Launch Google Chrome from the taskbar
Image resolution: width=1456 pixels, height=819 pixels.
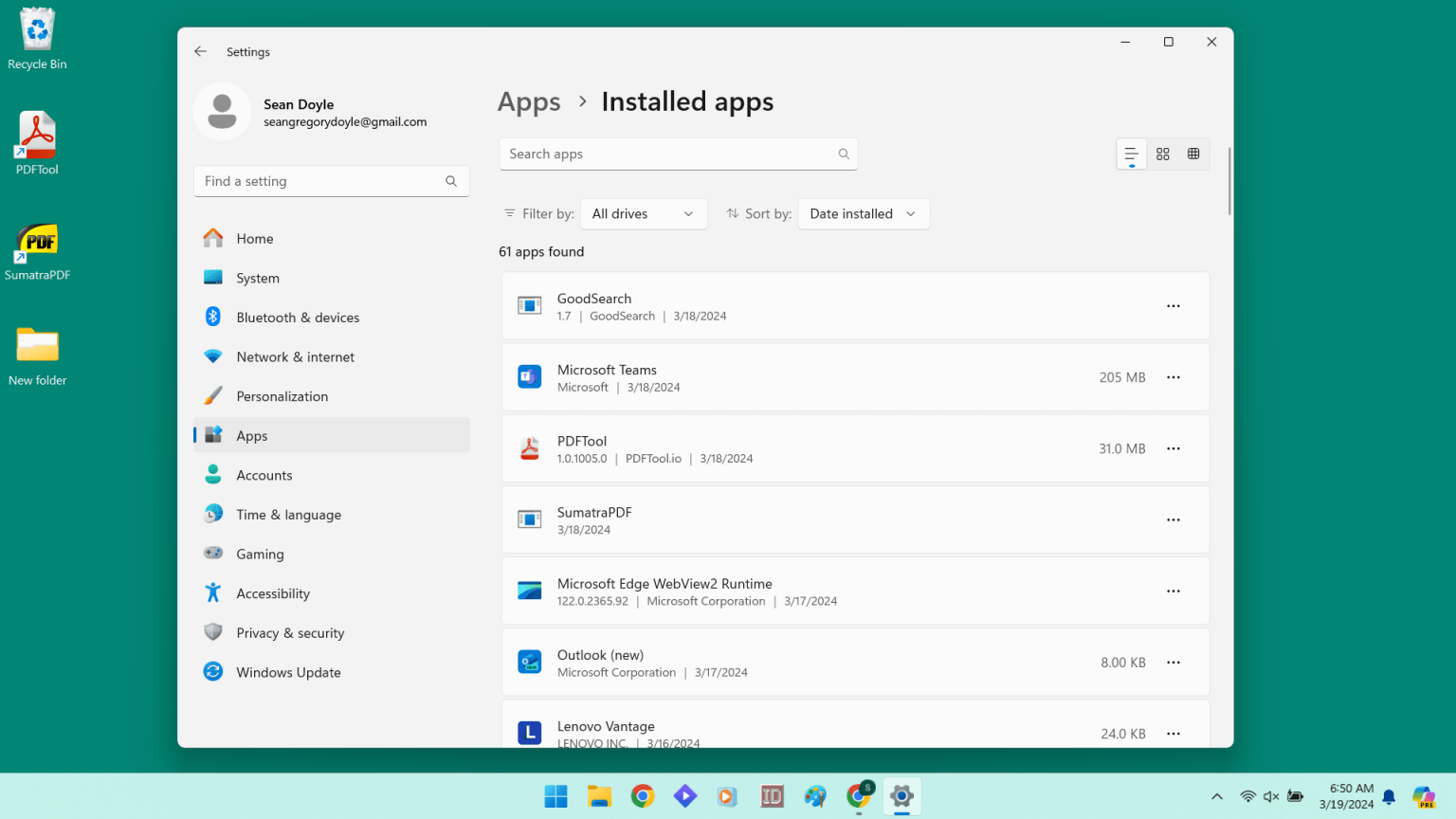coord(643,796)
